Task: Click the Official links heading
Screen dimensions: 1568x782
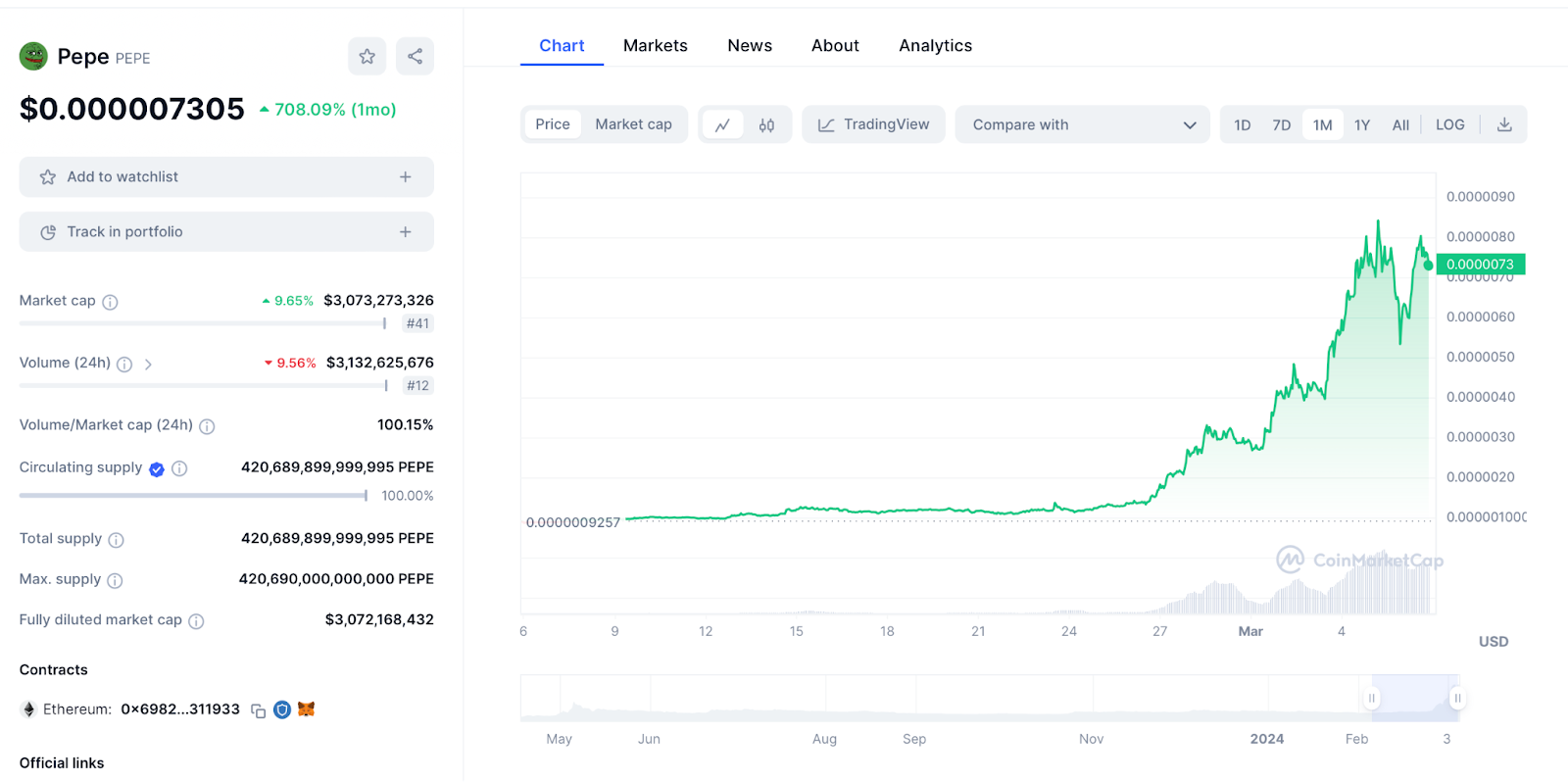Action: pos(62,763)
